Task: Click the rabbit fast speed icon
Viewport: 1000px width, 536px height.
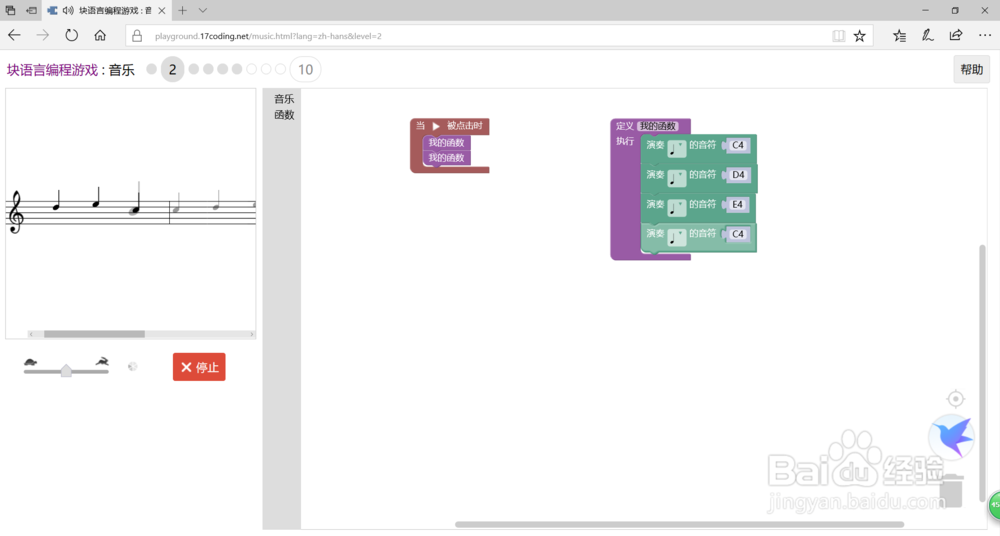Action: (102, 362)
